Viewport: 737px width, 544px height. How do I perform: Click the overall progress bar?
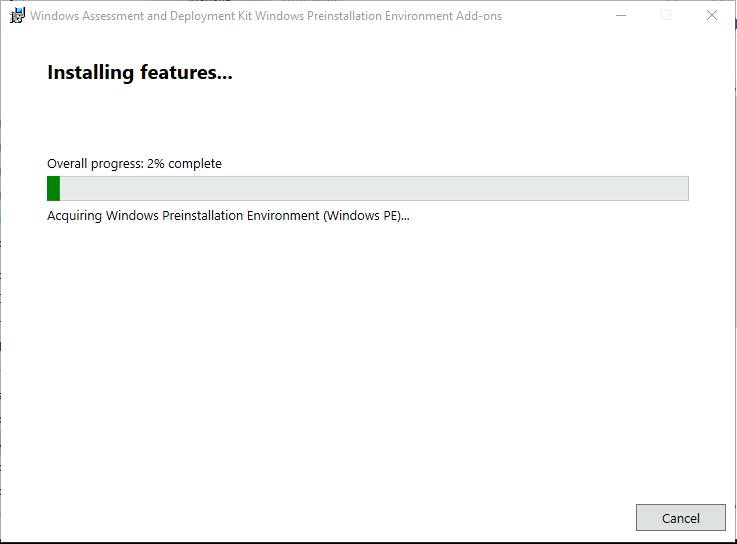(368, 189)
